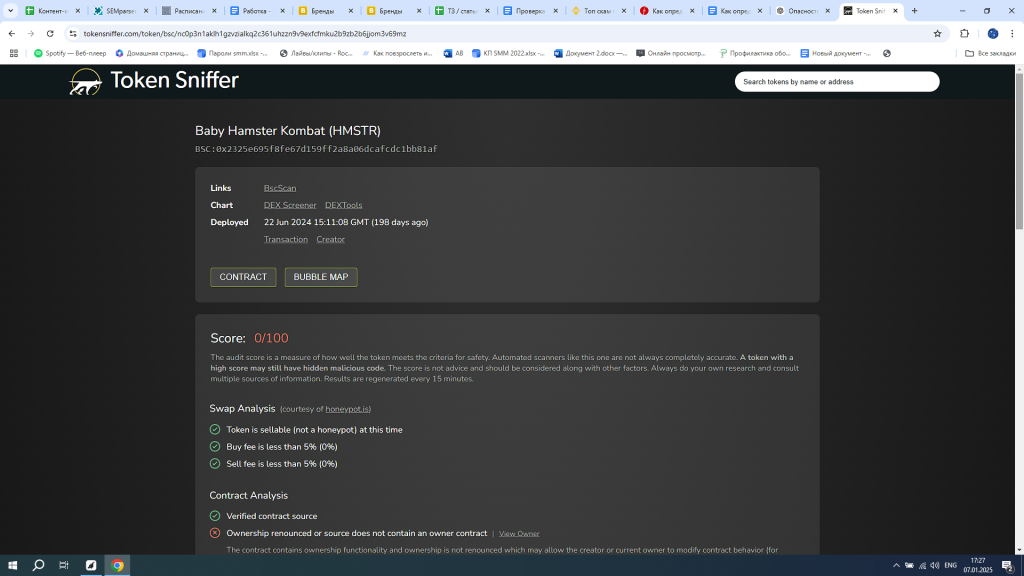The height and width of the screenshot is (576, 1024).
Task: Show hidden system tray icons
Action: pyautogui.click(x=896, y=566)
